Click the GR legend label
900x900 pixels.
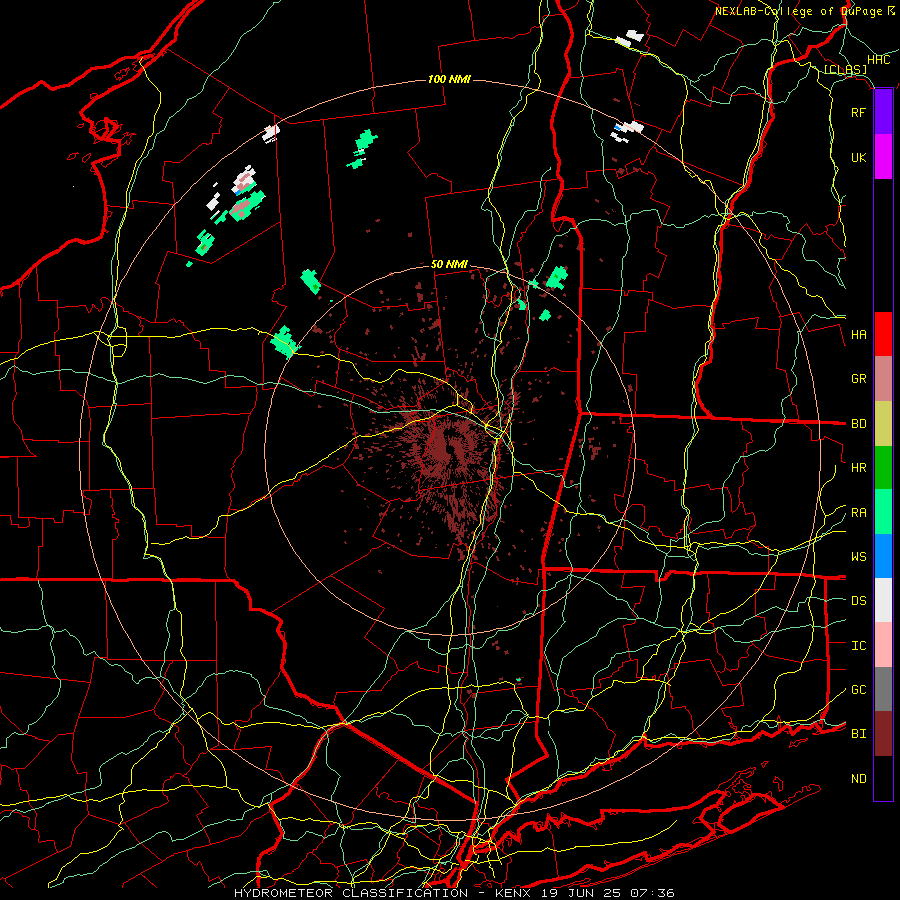click(x=858, y=379)
